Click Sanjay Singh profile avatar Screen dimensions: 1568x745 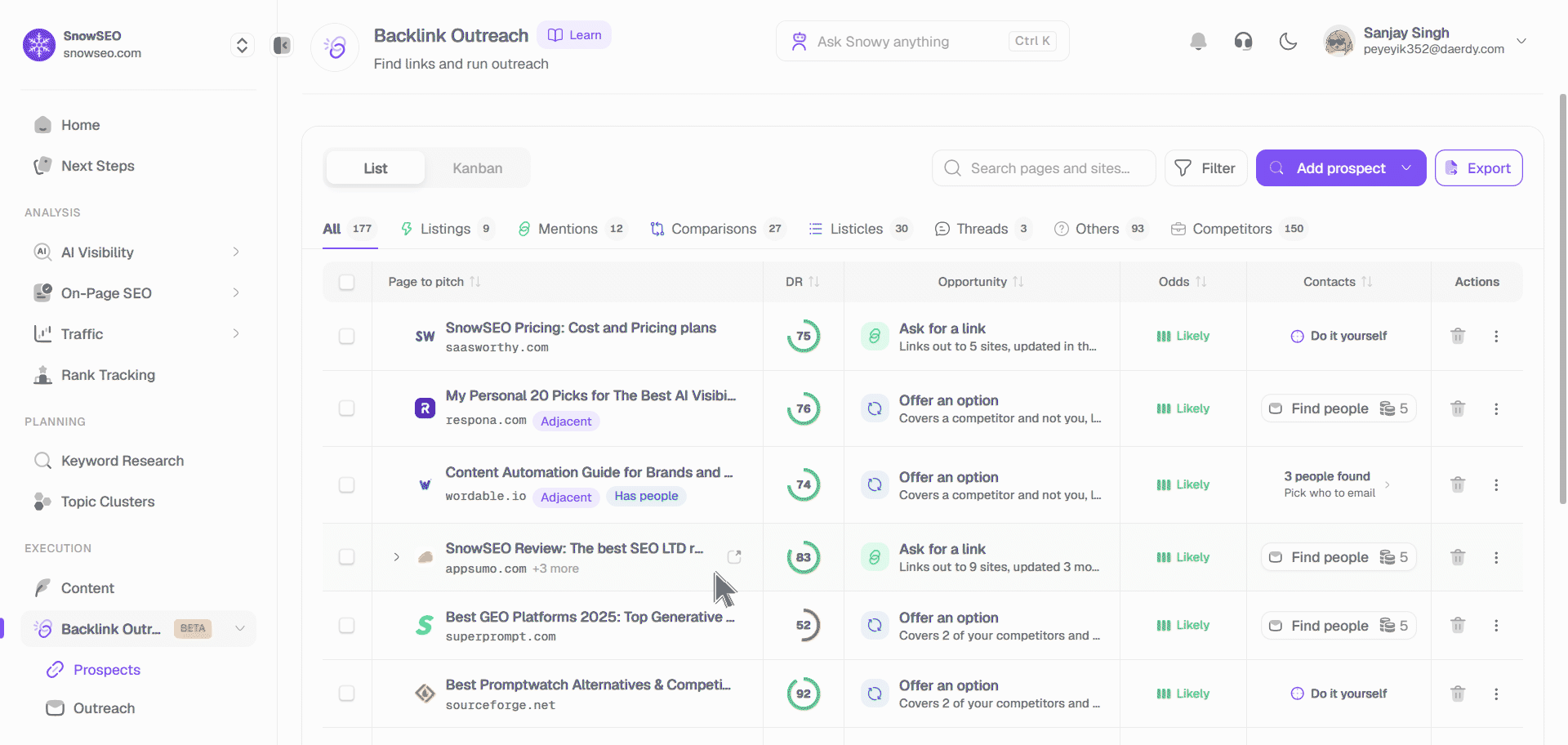coord(1339,42)
